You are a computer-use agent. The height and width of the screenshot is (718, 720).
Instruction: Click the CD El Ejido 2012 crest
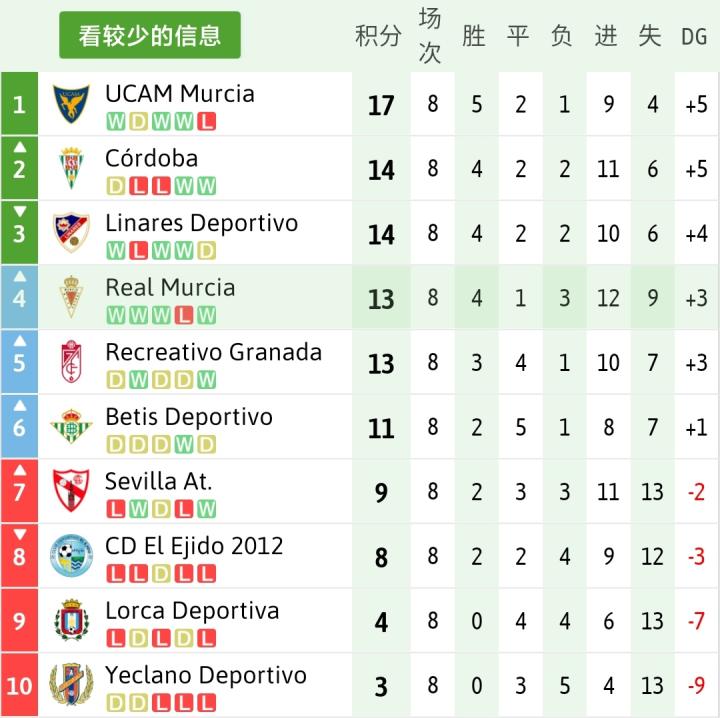[71, 556]
